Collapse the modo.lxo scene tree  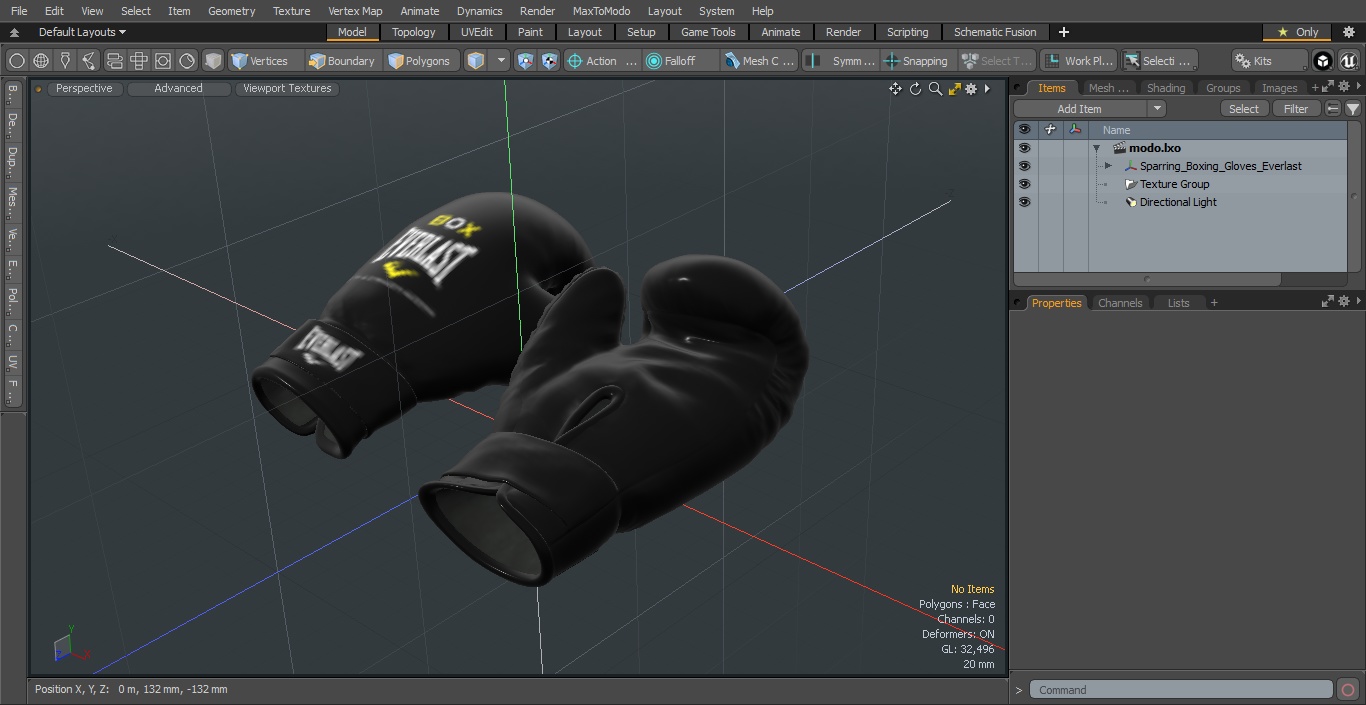(1097, 148)
